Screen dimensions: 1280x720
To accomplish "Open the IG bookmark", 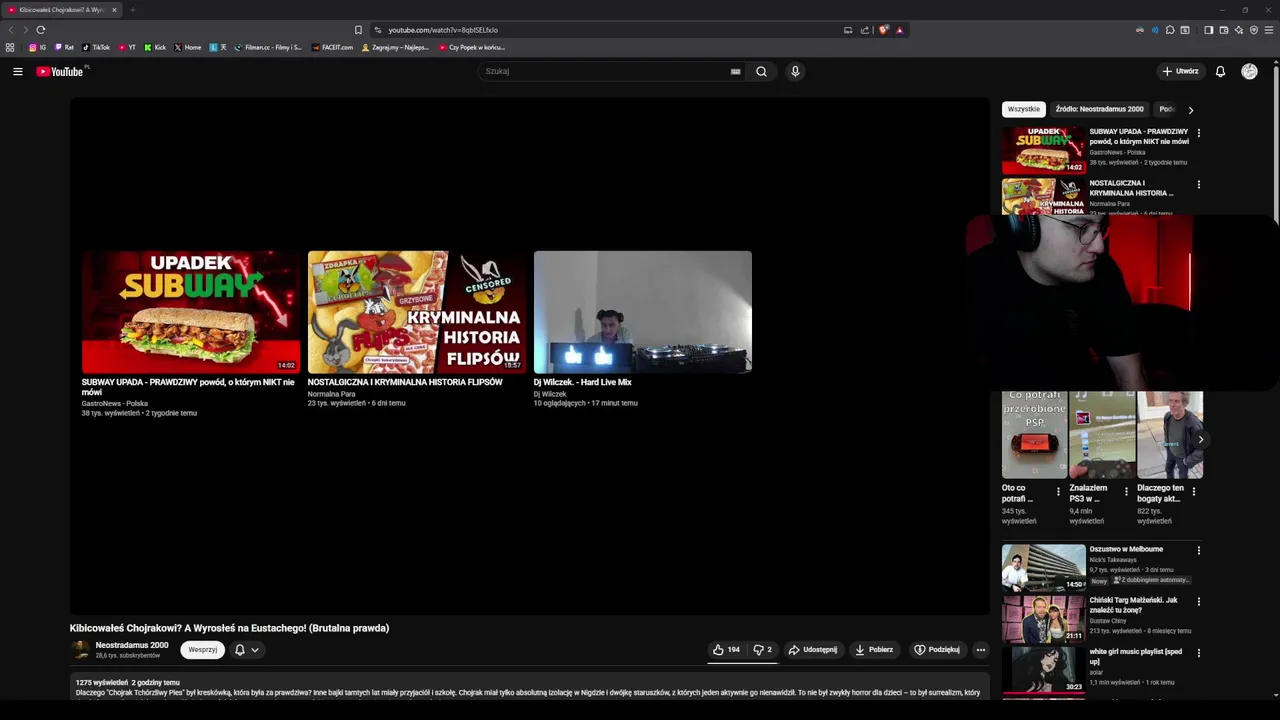I will point(37,47).
